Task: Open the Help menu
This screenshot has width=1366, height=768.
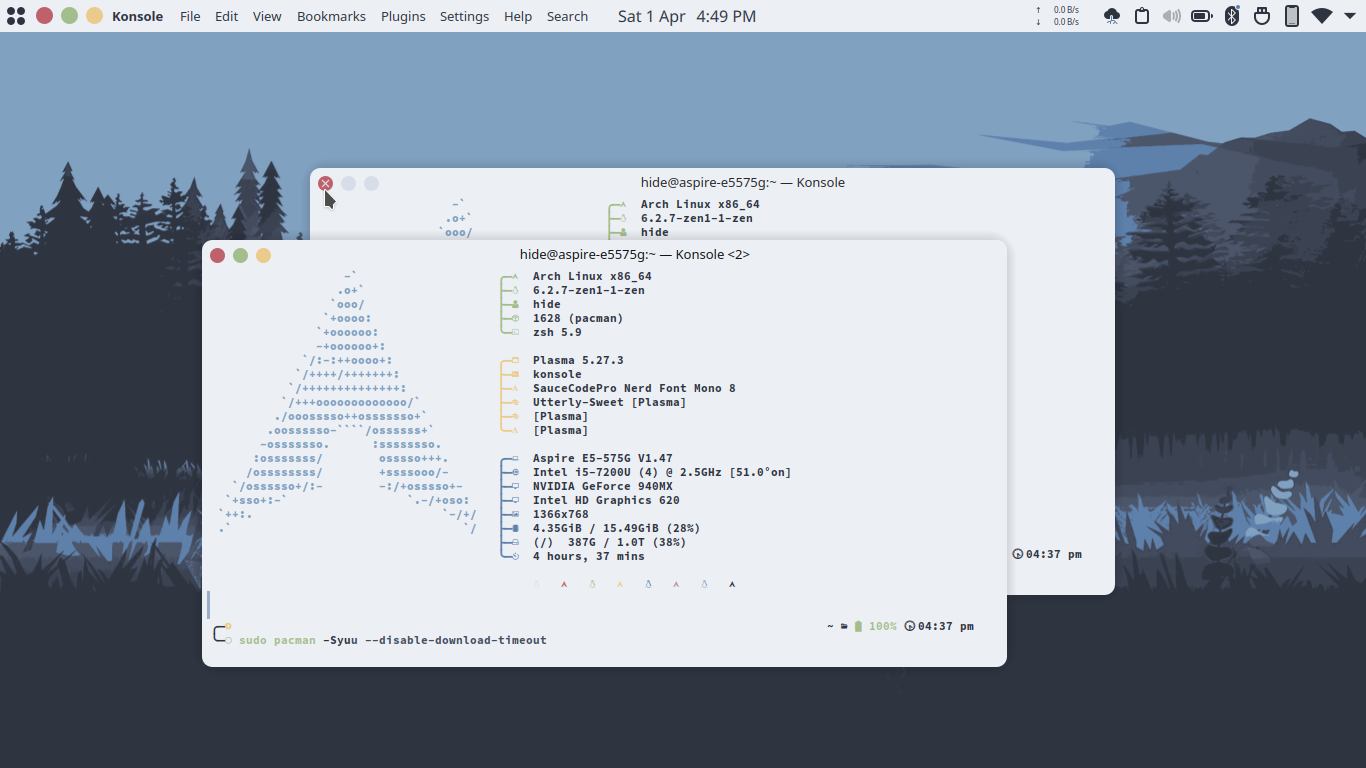Action: click(518, 16)
